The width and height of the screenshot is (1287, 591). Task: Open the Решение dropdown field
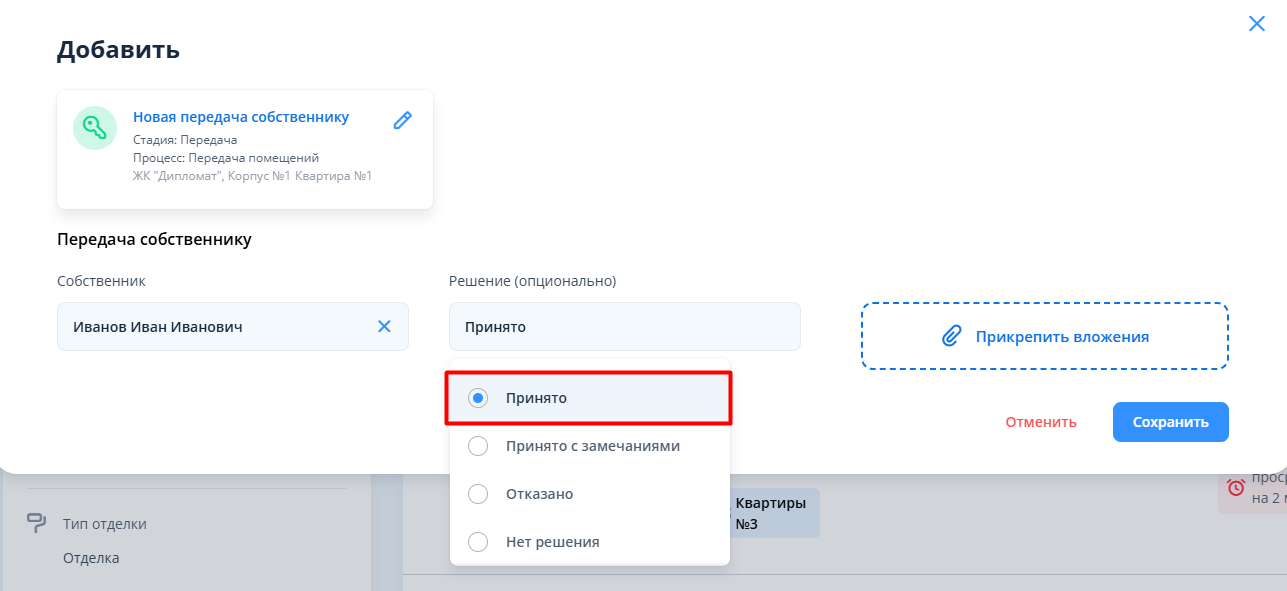click(624, 327)
